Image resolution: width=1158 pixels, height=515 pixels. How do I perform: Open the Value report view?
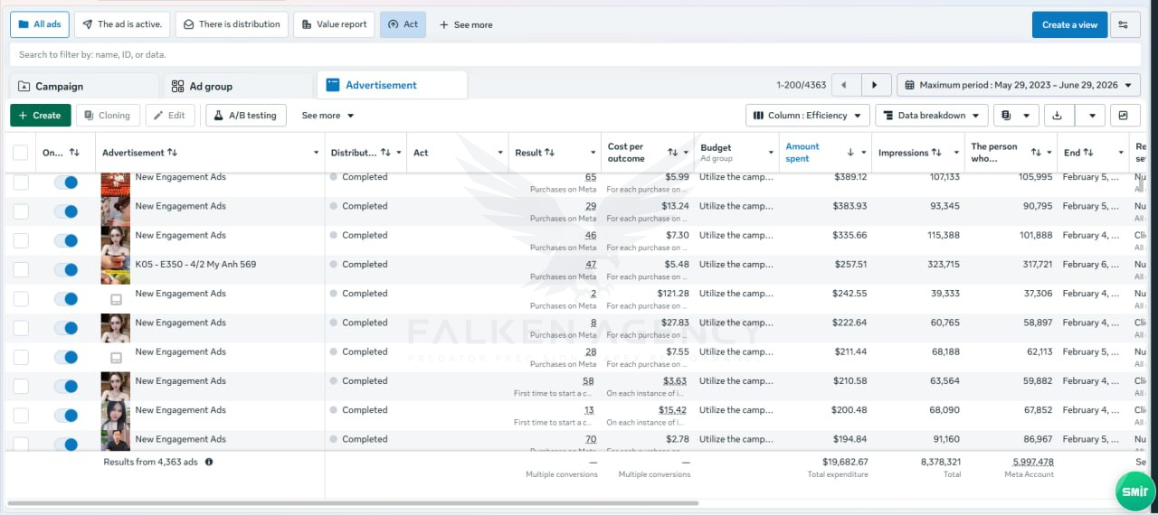334,24
